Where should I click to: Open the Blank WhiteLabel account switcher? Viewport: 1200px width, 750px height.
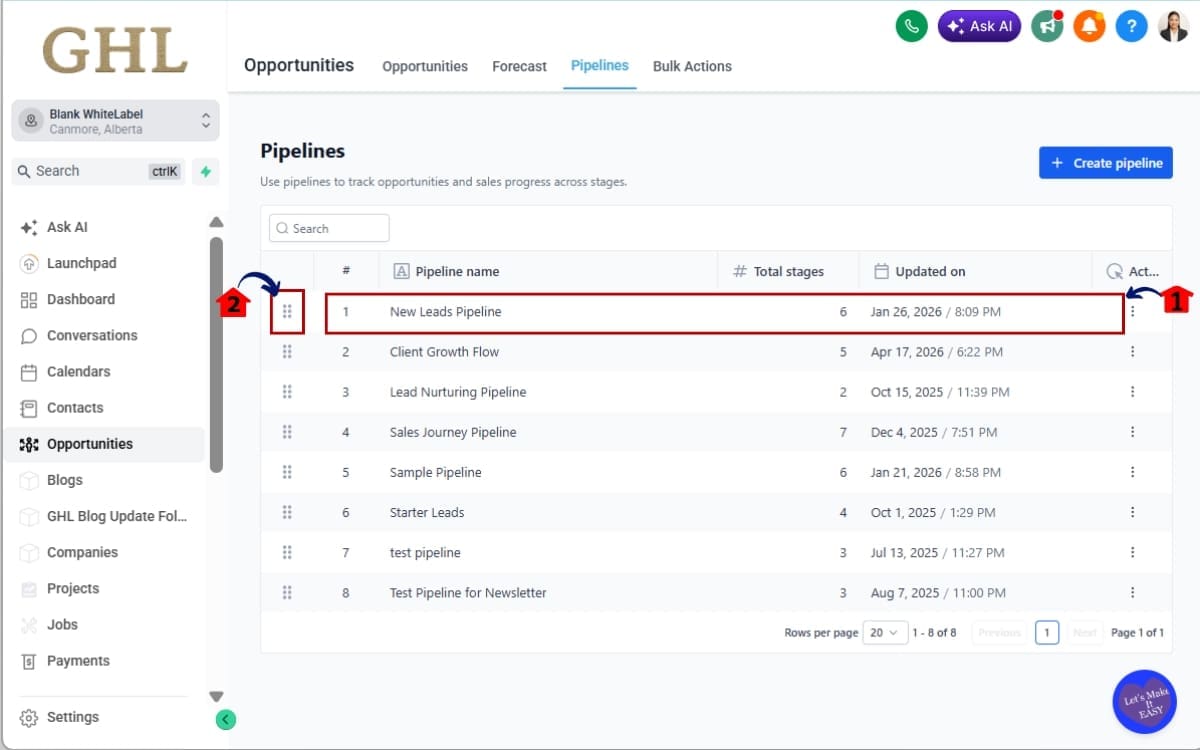(x=115, y=121)
